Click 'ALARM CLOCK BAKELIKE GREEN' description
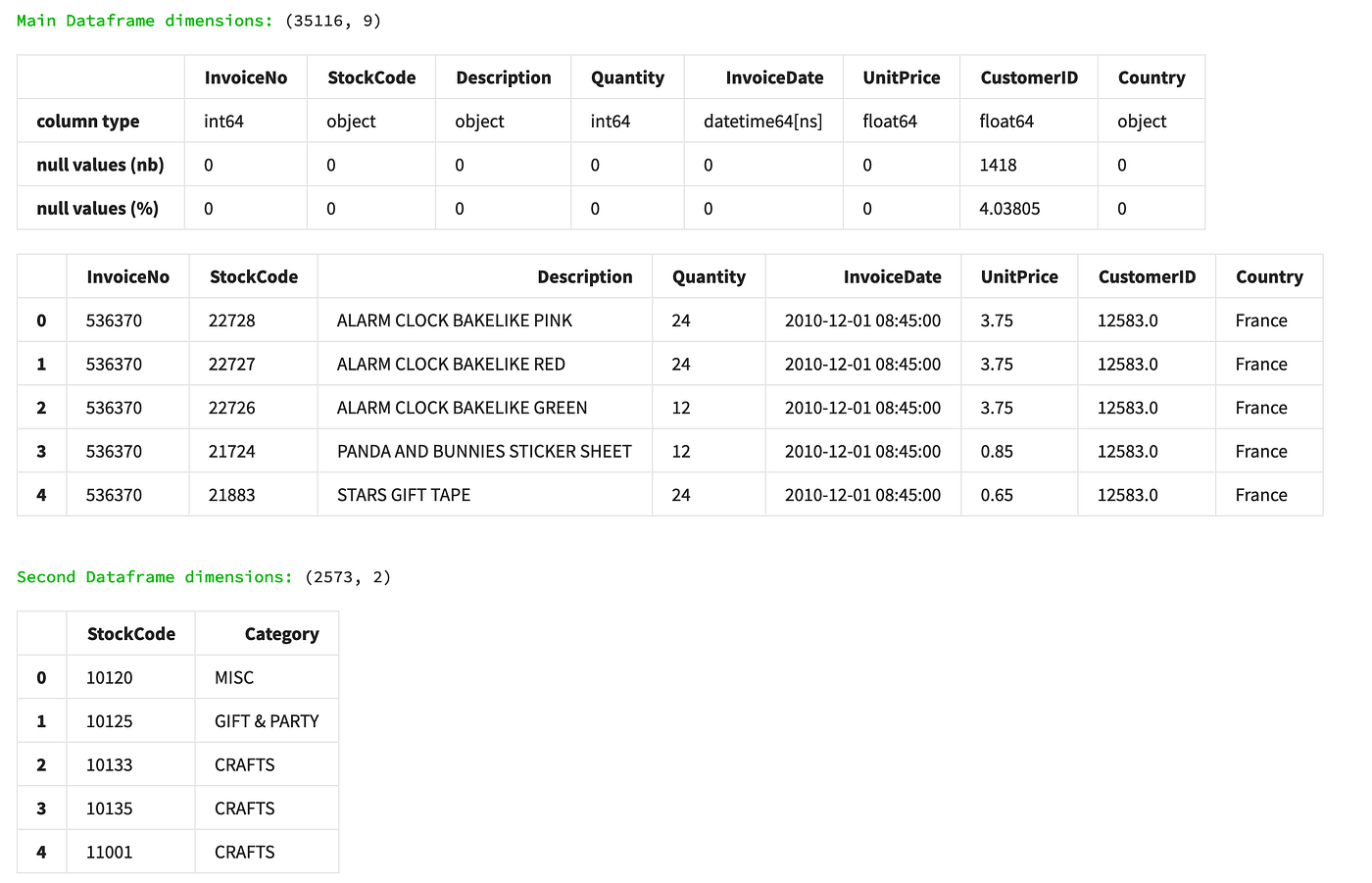The width and height of the screenshot is (1372, 883). point(463,408)
